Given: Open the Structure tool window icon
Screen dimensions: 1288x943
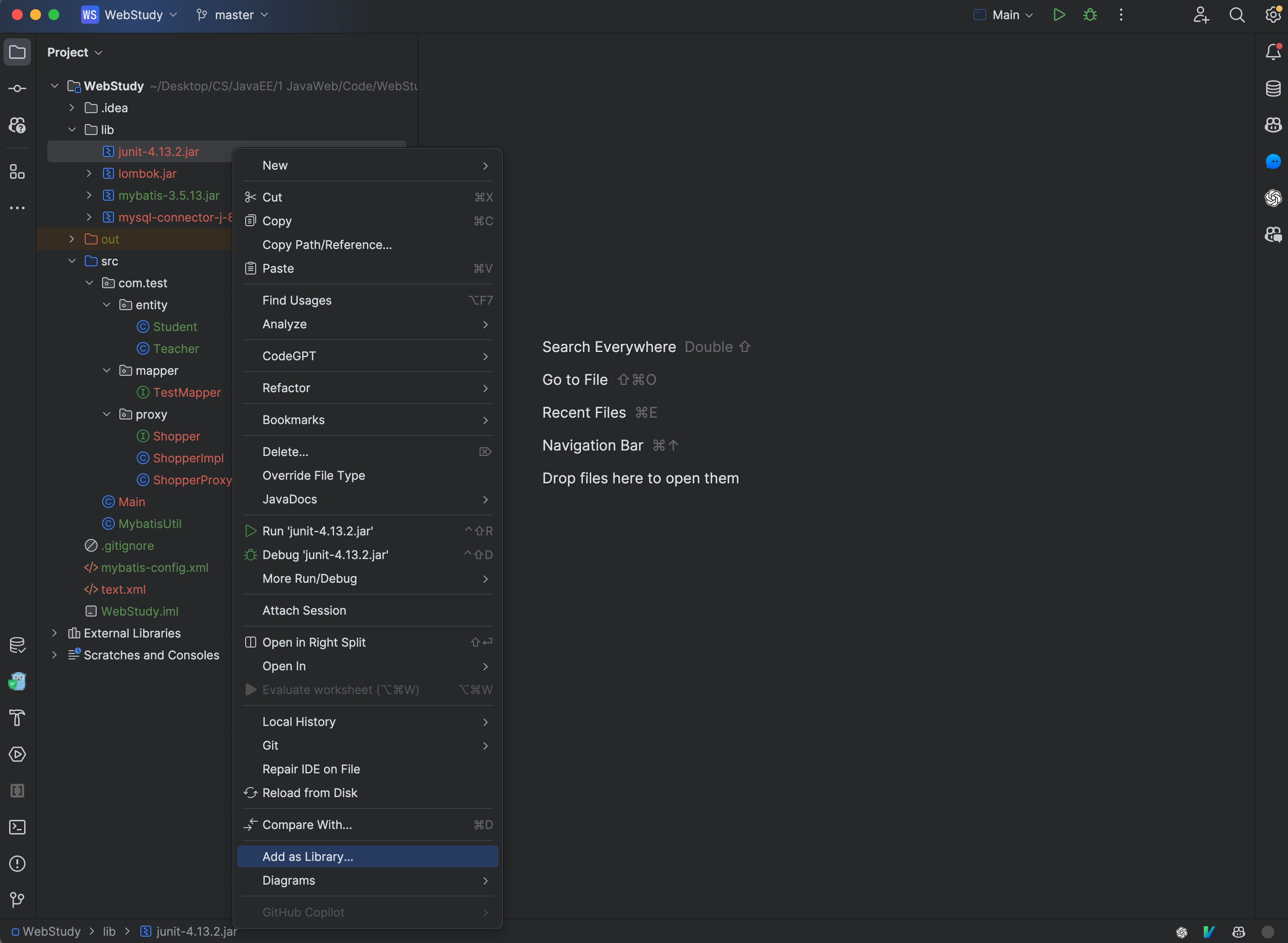Looking at the screenshot, I should (x=17, y=172).
